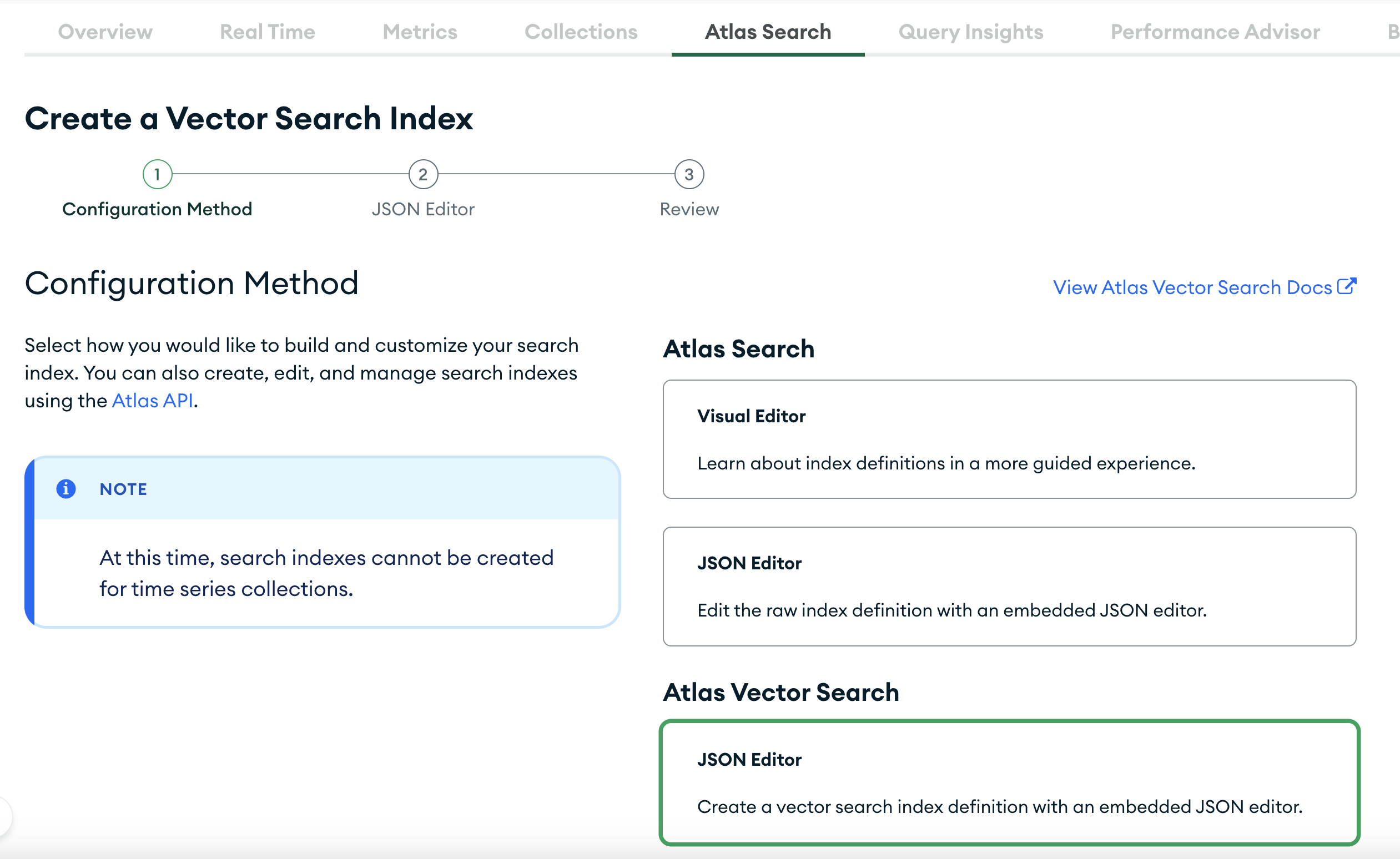Click step 2 circle in stepper
The image size is (1400, 859).
[424, 174]
